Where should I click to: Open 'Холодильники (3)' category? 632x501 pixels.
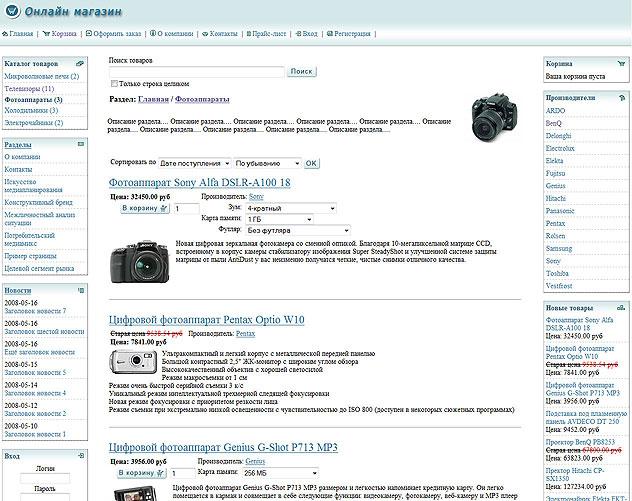[31, 110]
